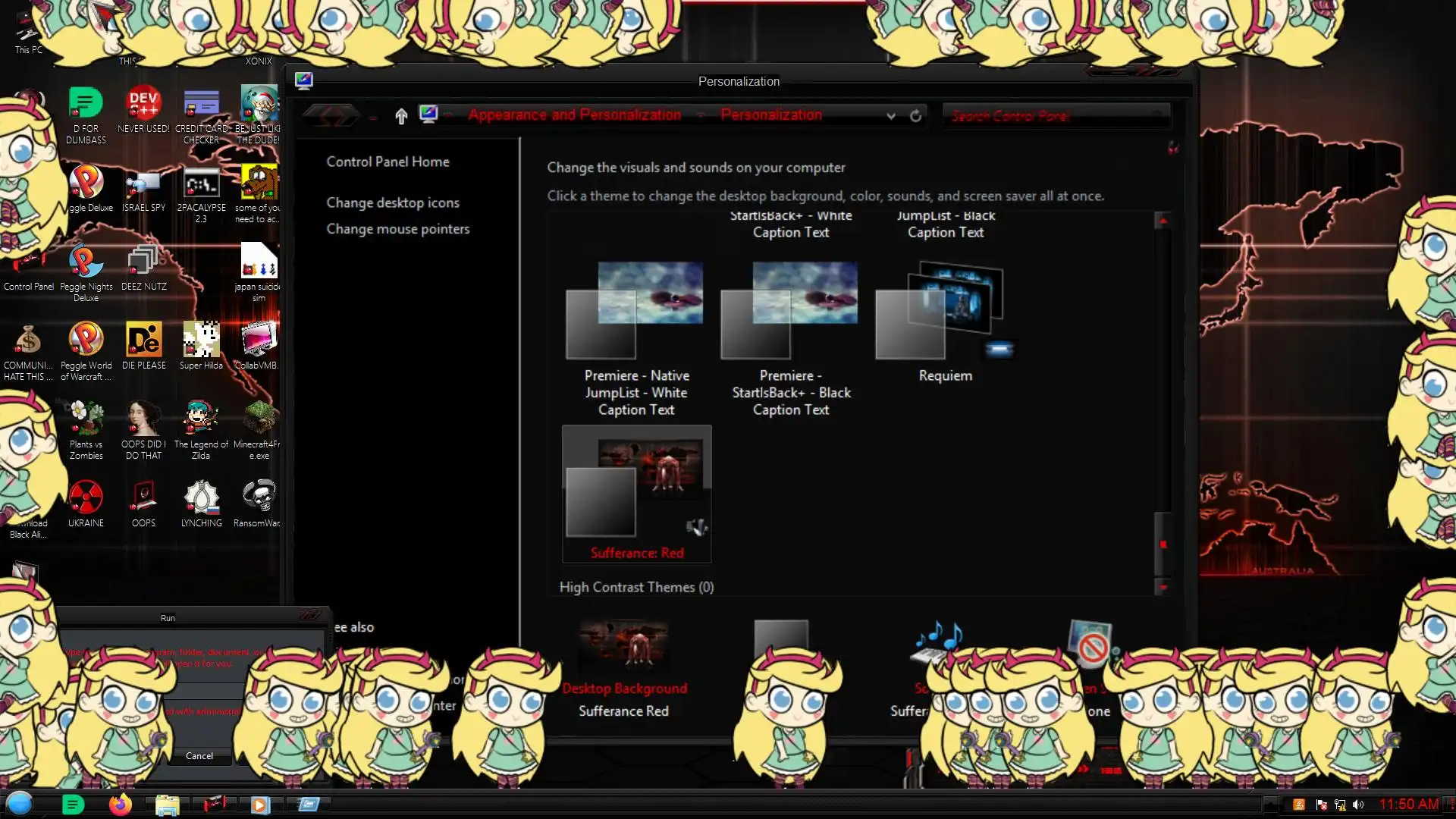Open Firefox from the taskbar
Image resolution: width=1456 pixels, height=819 pixels.
(120, 804)
